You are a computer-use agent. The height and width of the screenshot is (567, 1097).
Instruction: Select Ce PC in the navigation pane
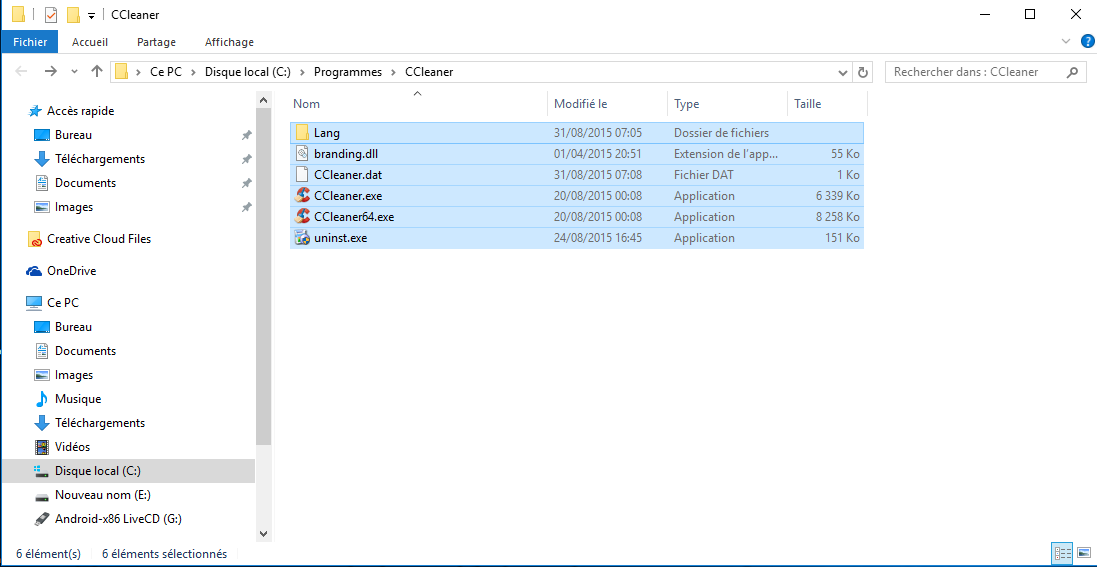tap(63, 302)
